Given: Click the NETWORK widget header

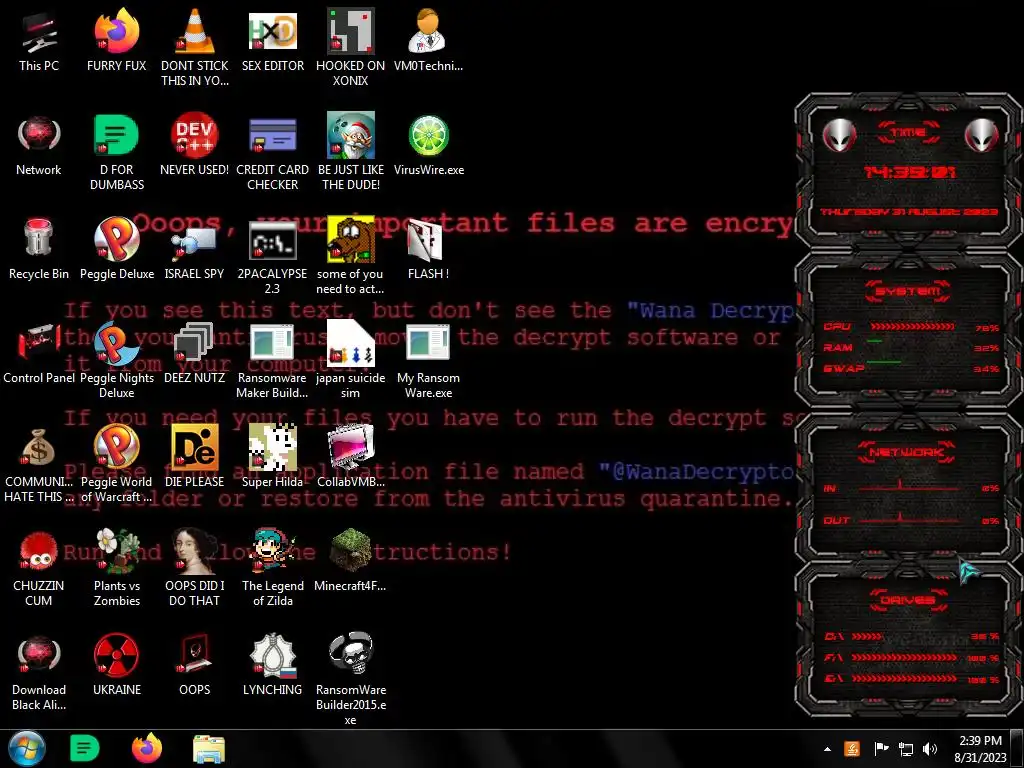Looking at the screenshot, I should (907, 452).
